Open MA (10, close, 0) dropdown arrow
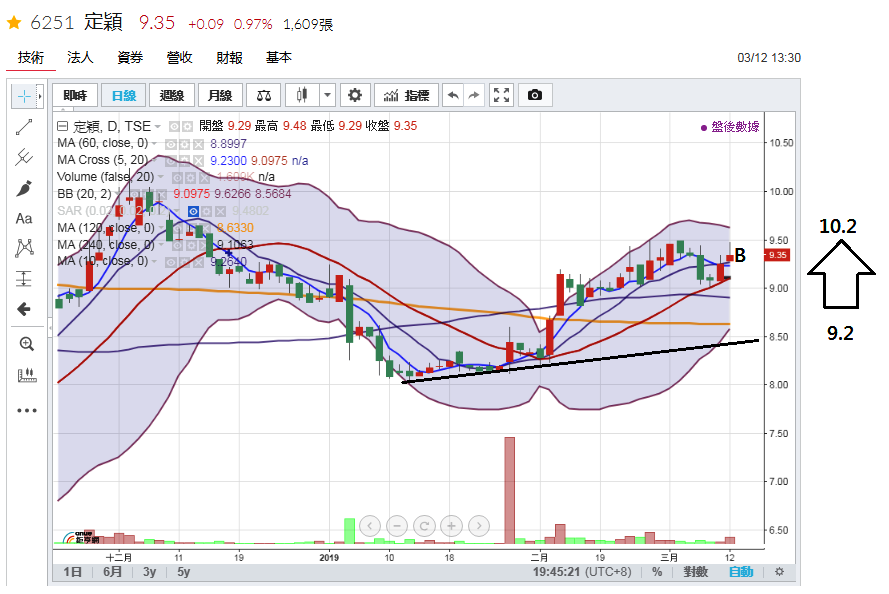This screenshot has height=594, width=889. (154, 261)
